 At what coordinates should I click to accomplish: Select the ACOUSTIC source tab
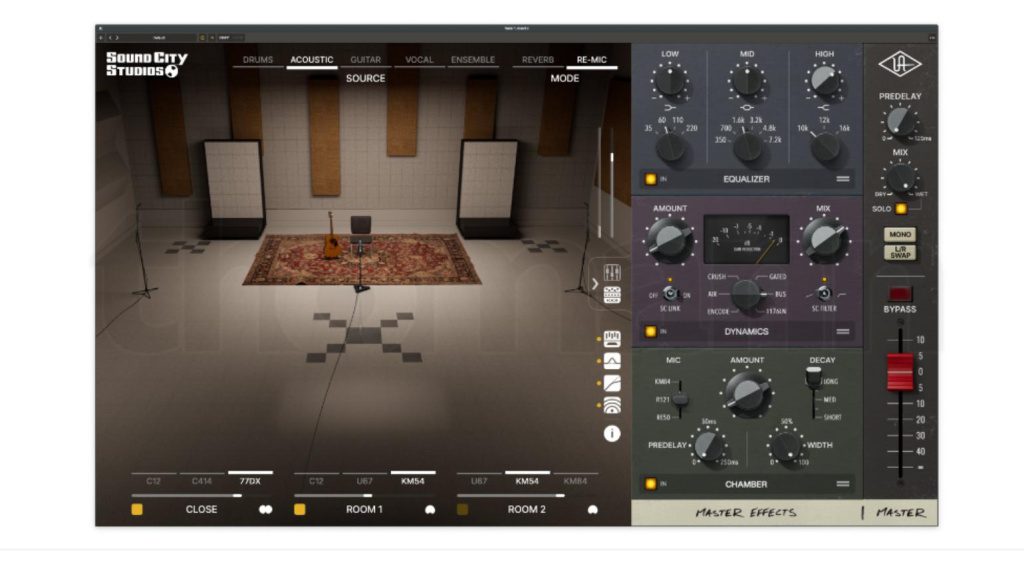click(x=312, y=59)
